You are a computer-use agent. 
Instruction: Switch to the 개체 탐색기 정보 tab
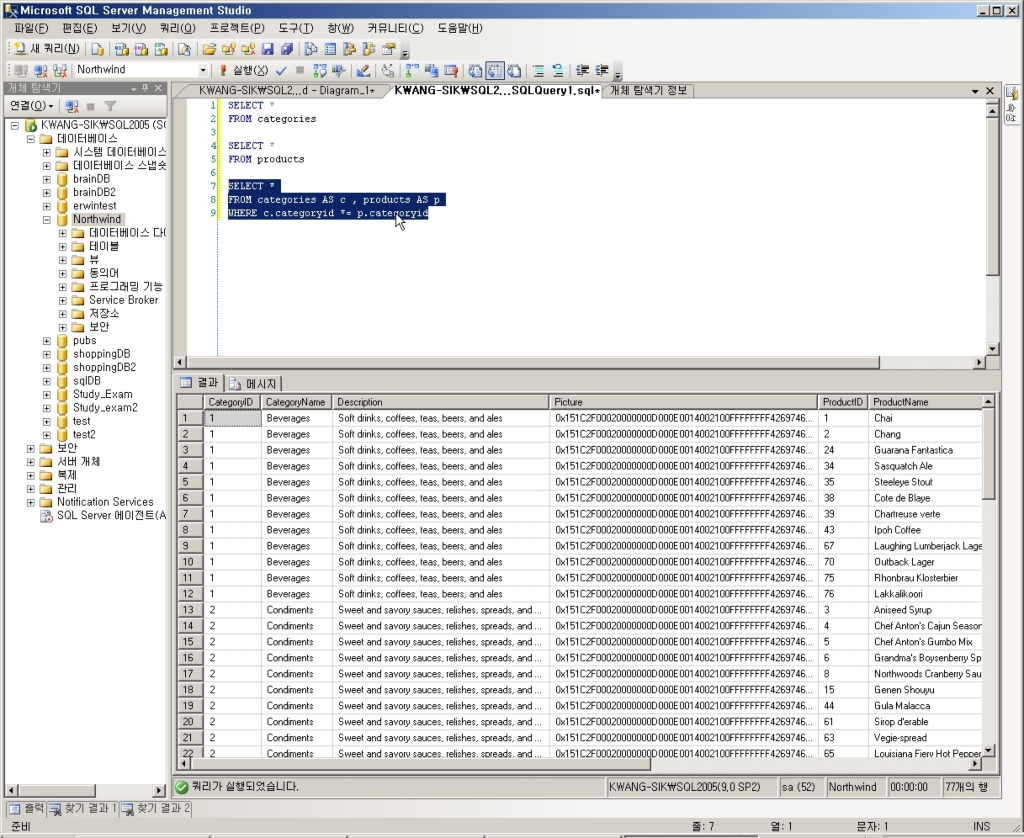[x=648, y=91]
